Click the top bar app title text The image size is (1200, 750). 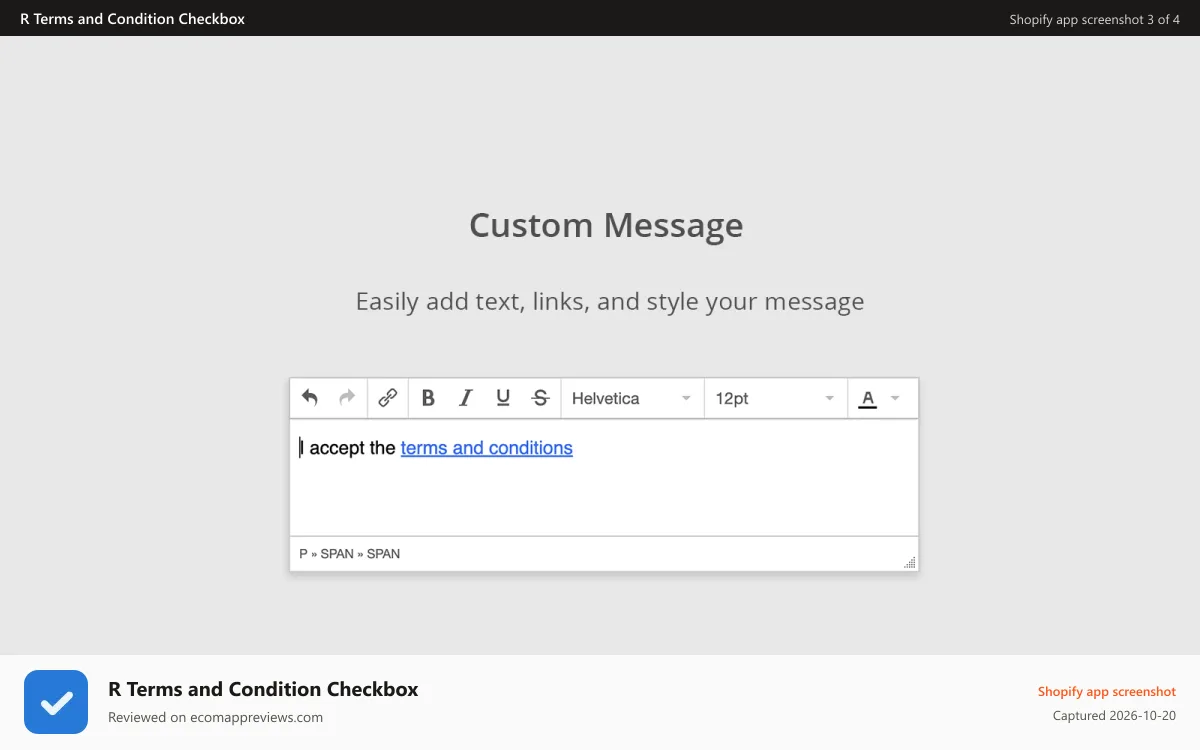tap(132, 18)
